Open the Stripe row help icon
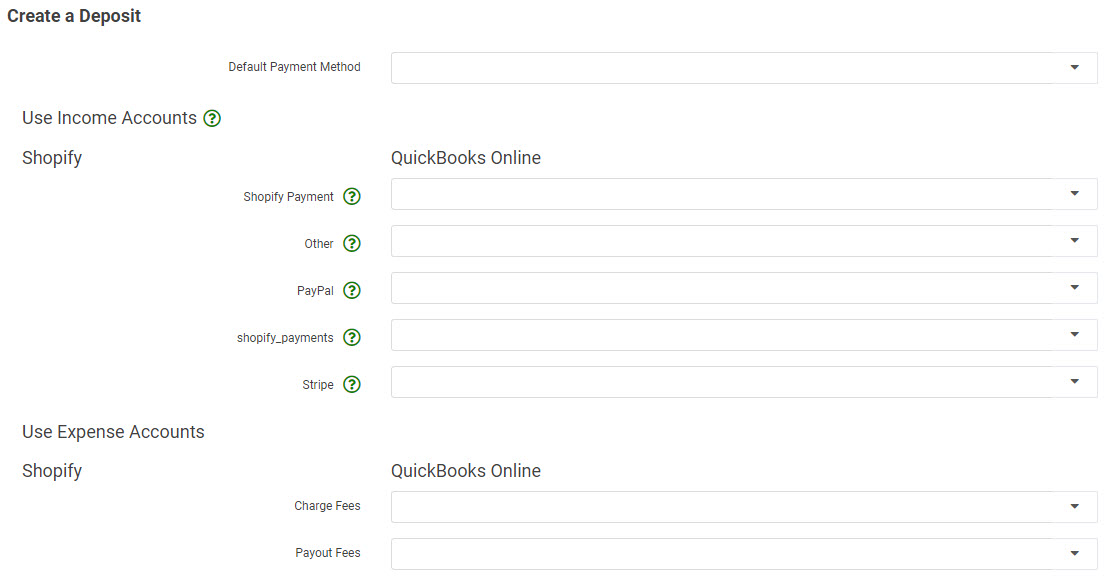The image size is (1107, 580). point(352,385)
